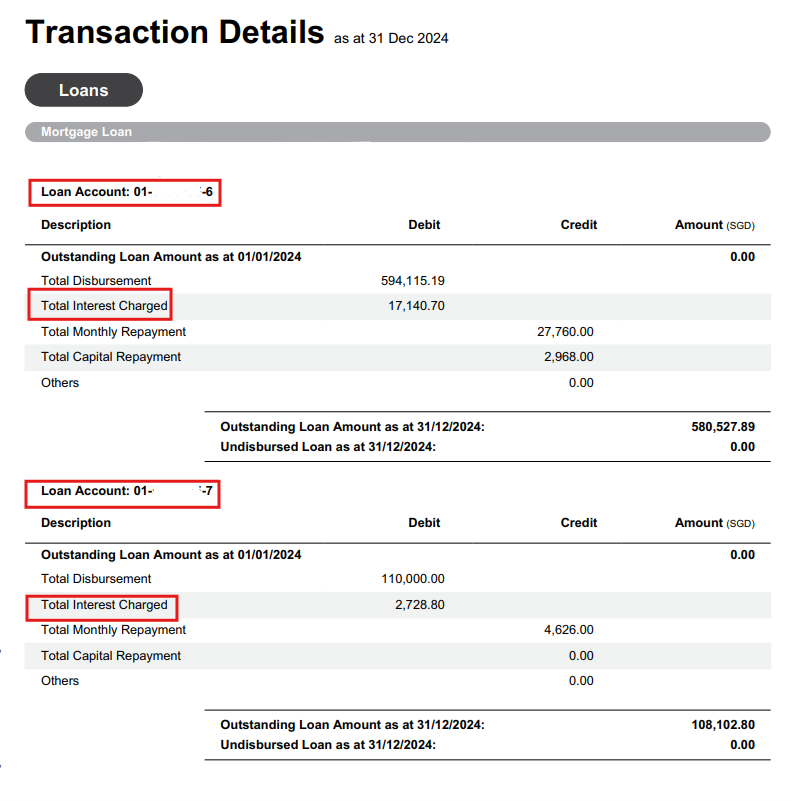792x801 pixels.
Task: Click the 2,728.80 interest charged value
Action: point(420,605)
